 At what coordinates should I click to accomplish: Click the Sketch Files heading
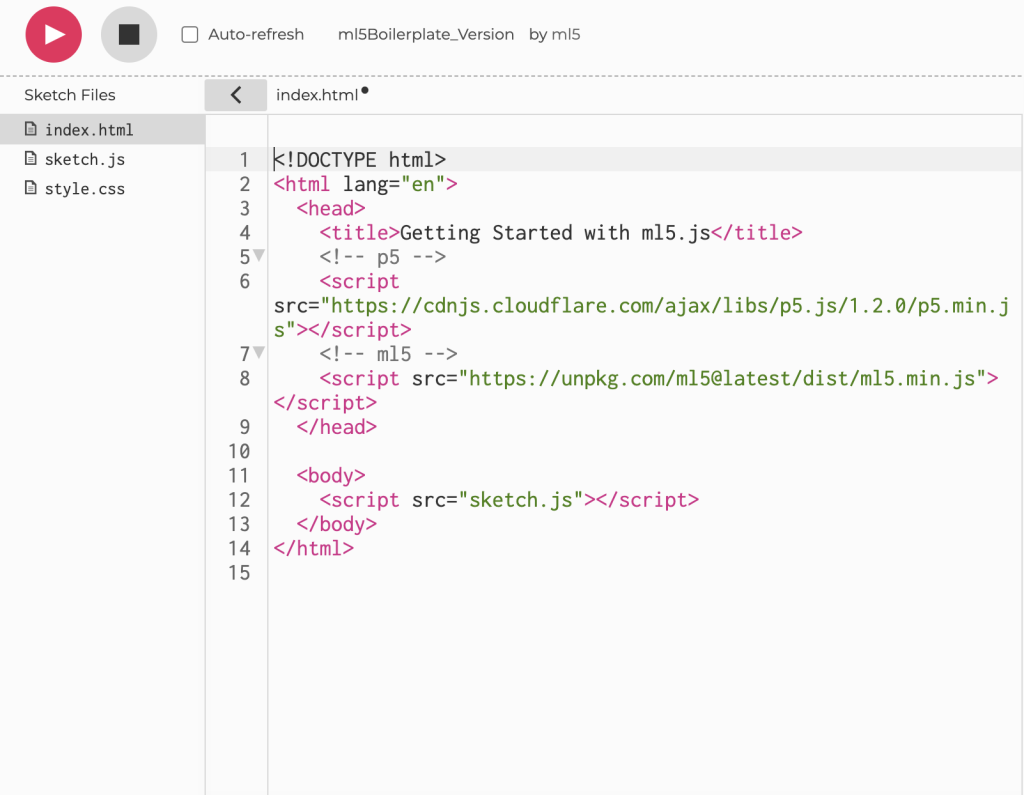(70, 95)
